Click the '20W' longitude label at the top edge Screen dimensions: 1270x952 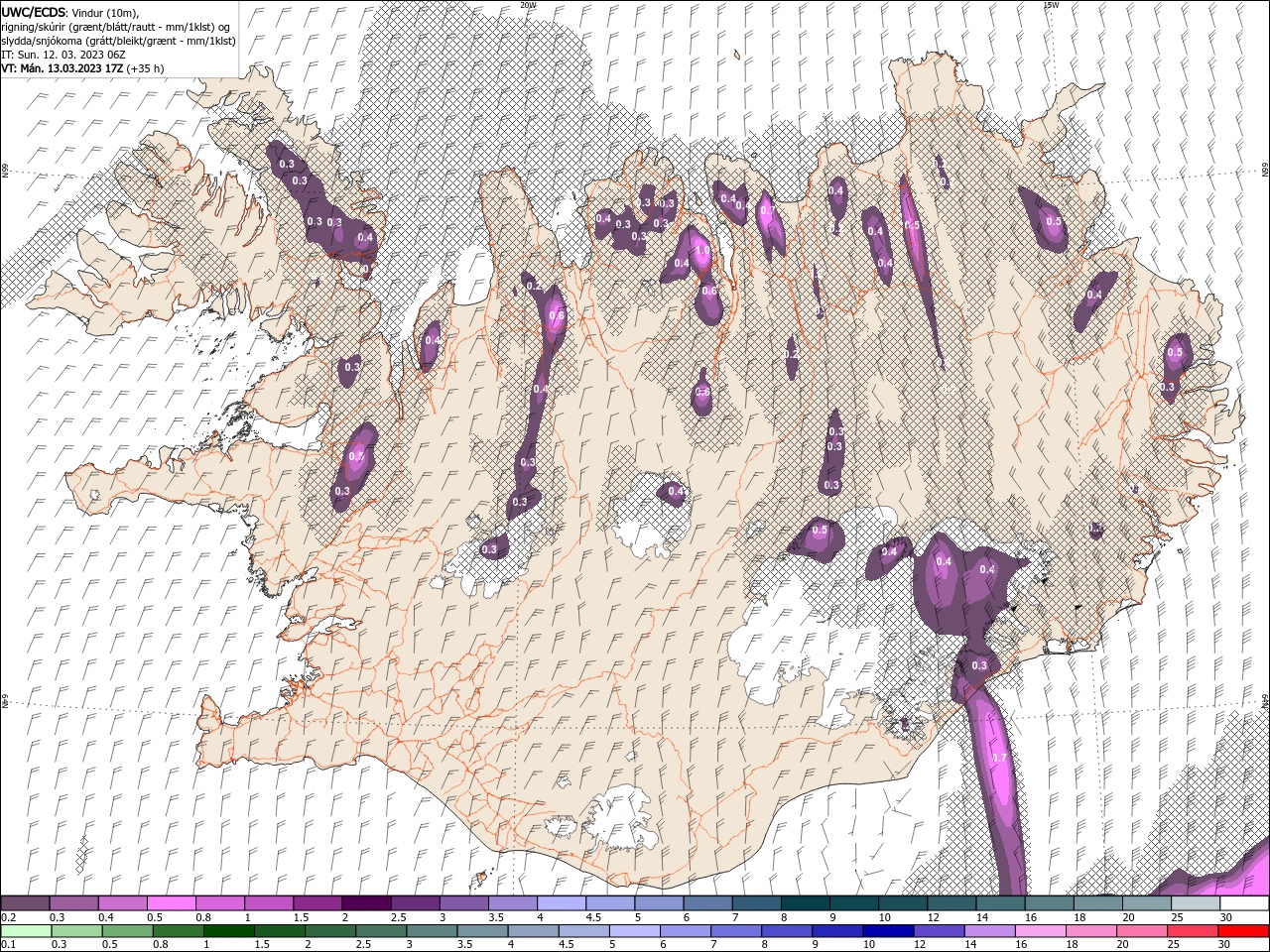(x=528, y=5)
